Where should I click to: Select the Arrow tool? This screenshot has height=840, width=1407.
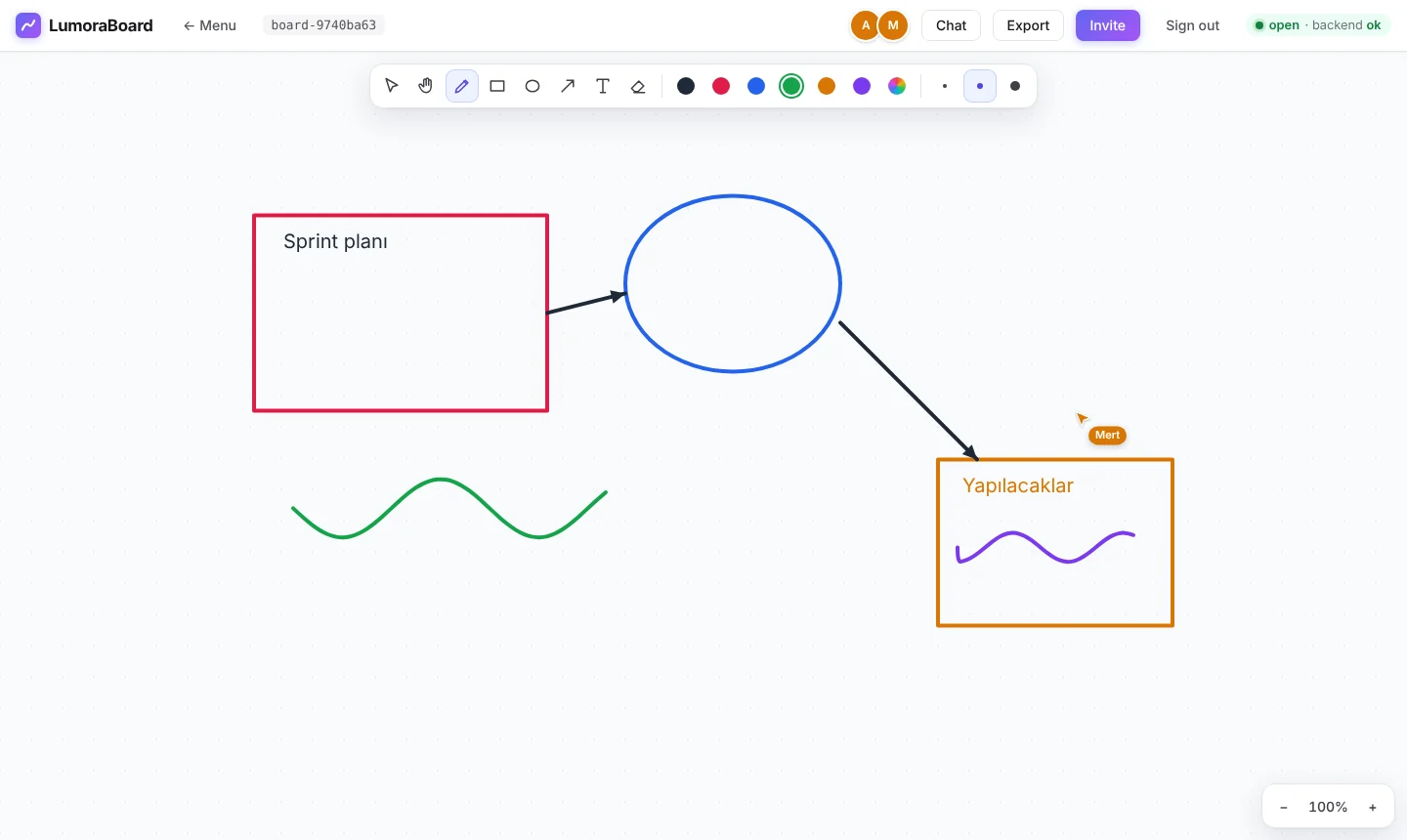coord(568,86)
